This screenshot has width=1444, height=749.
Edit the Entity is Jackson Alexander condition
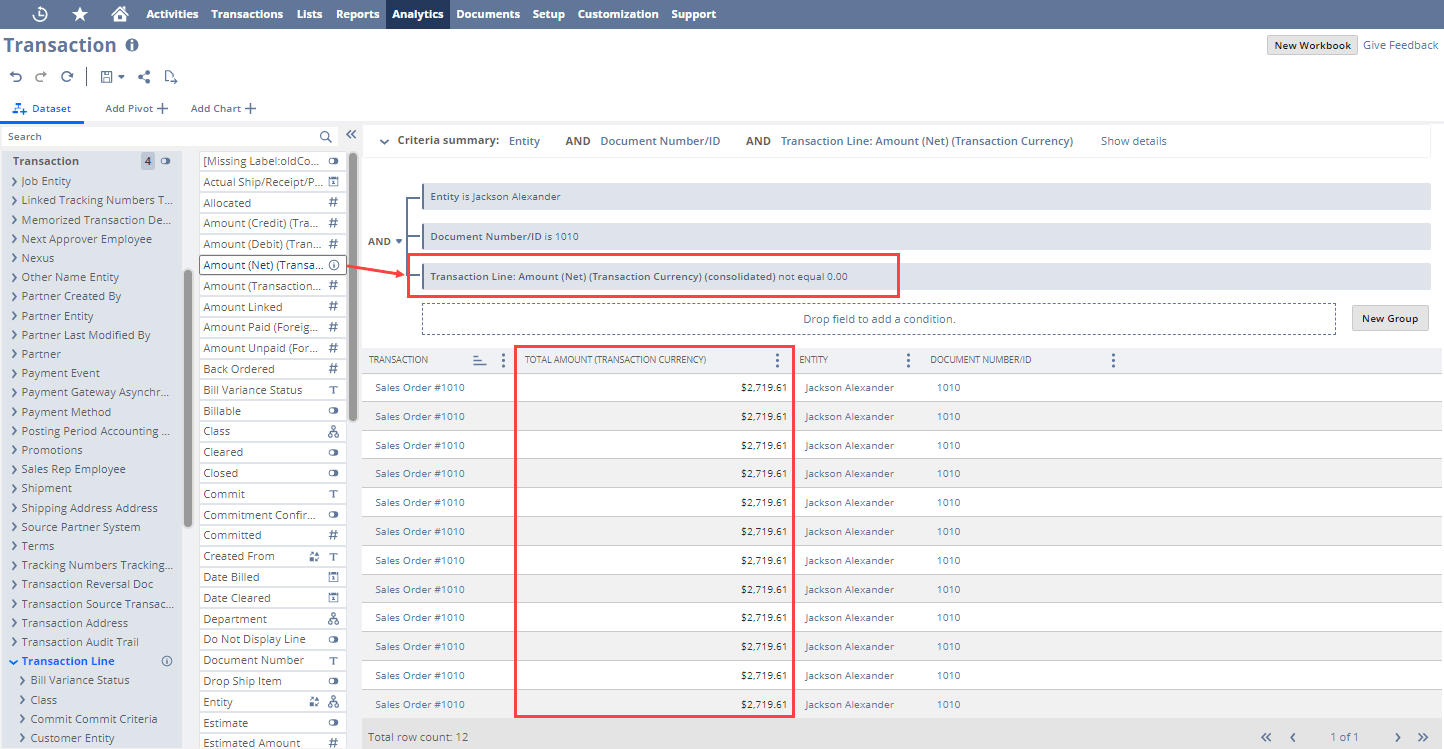click(926, 197)
